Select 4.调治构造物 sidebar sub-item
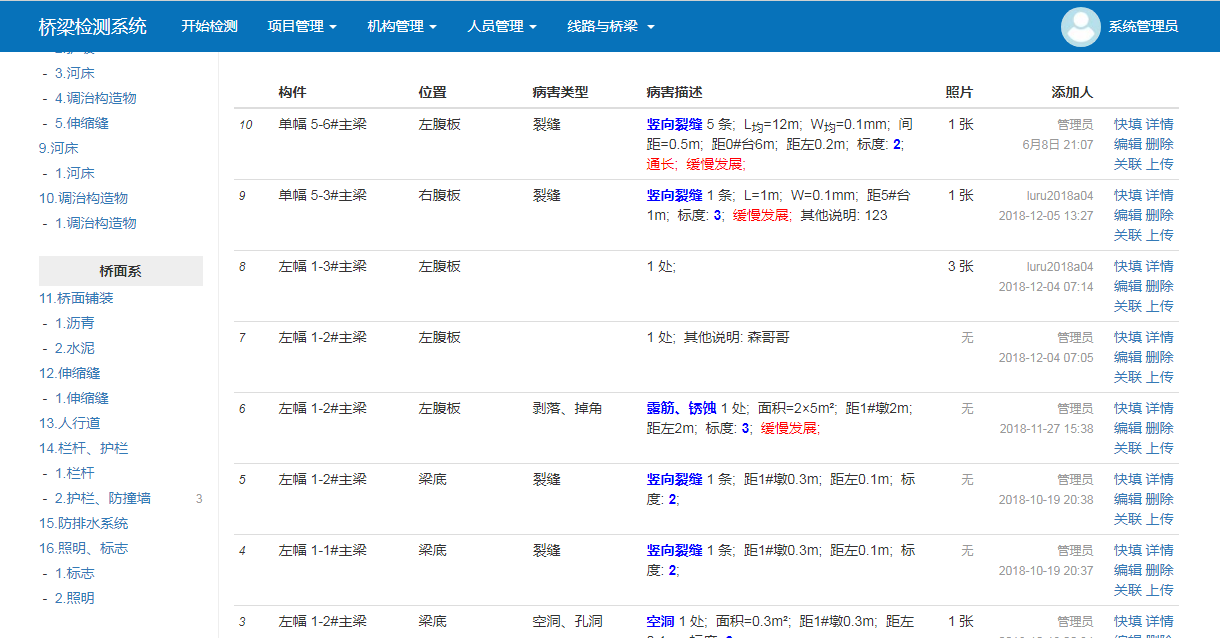 [x=95, y=98]
